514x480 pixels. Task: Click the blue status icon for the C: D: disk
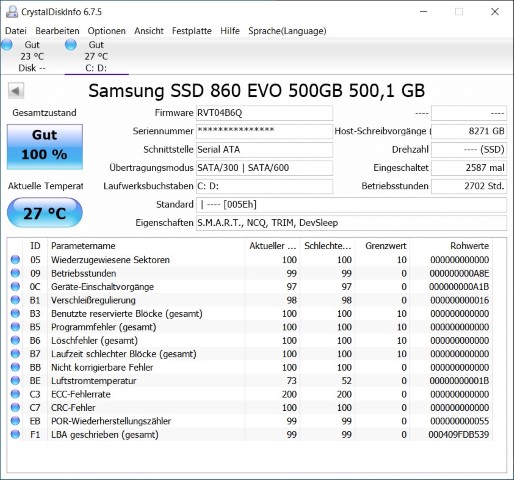(x=70, y=45)
